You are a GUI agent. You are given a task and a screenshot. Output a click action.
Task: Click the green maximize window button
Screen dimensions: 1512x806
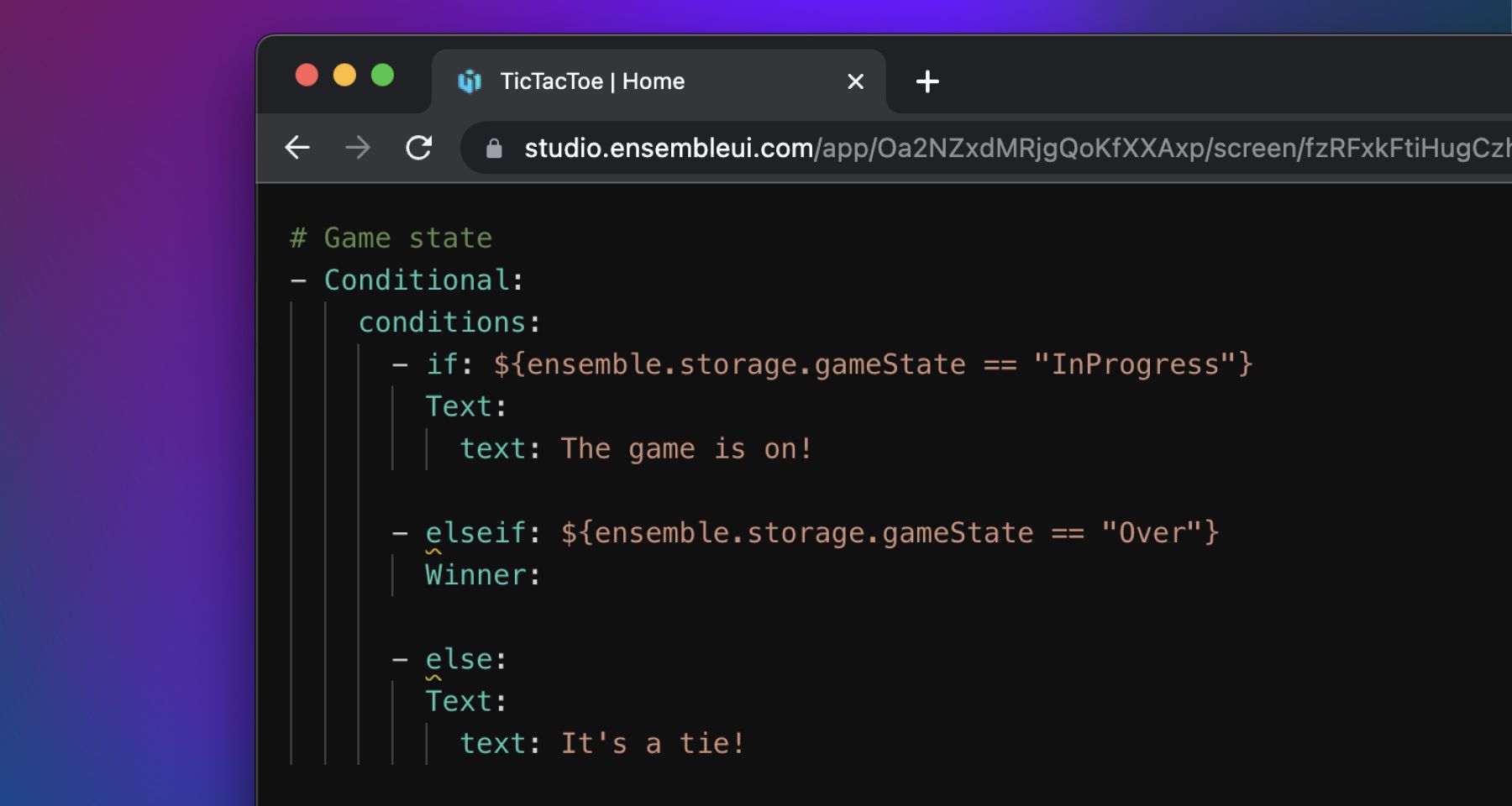point(382,76)
